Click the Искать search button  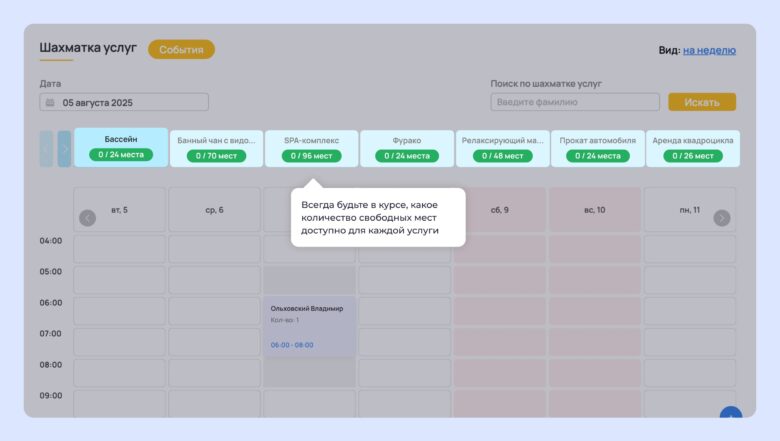702,102
